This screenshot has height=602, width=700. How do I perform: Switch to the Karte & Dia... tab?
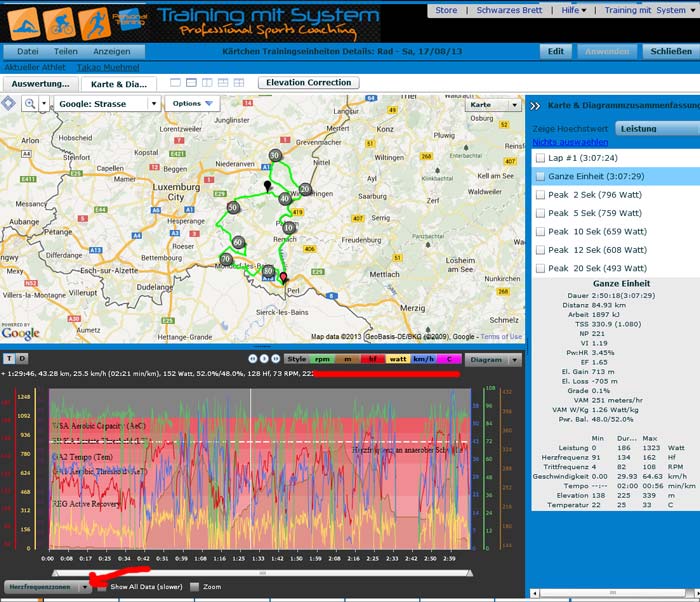(119, 84)
